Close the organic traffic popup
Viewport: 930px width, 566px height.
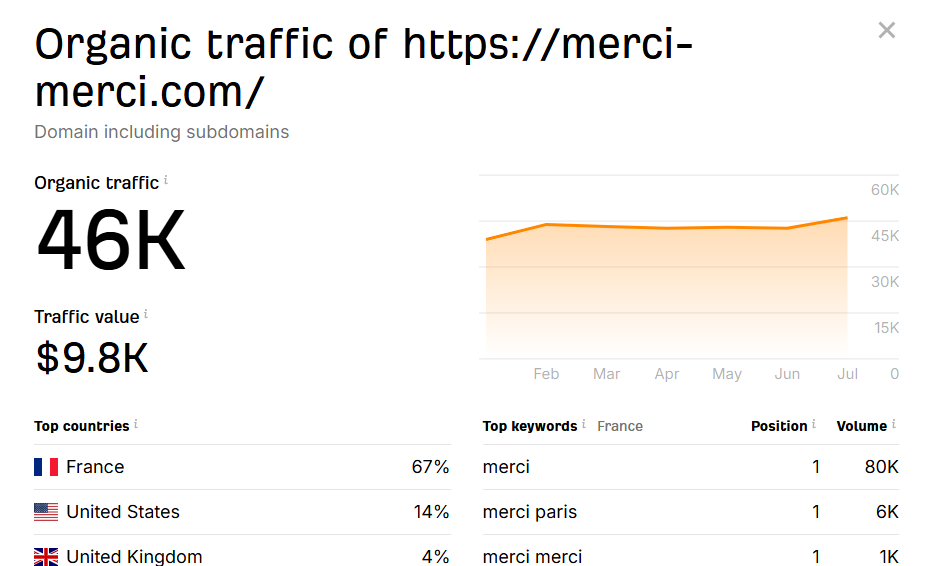pos(886,31)
